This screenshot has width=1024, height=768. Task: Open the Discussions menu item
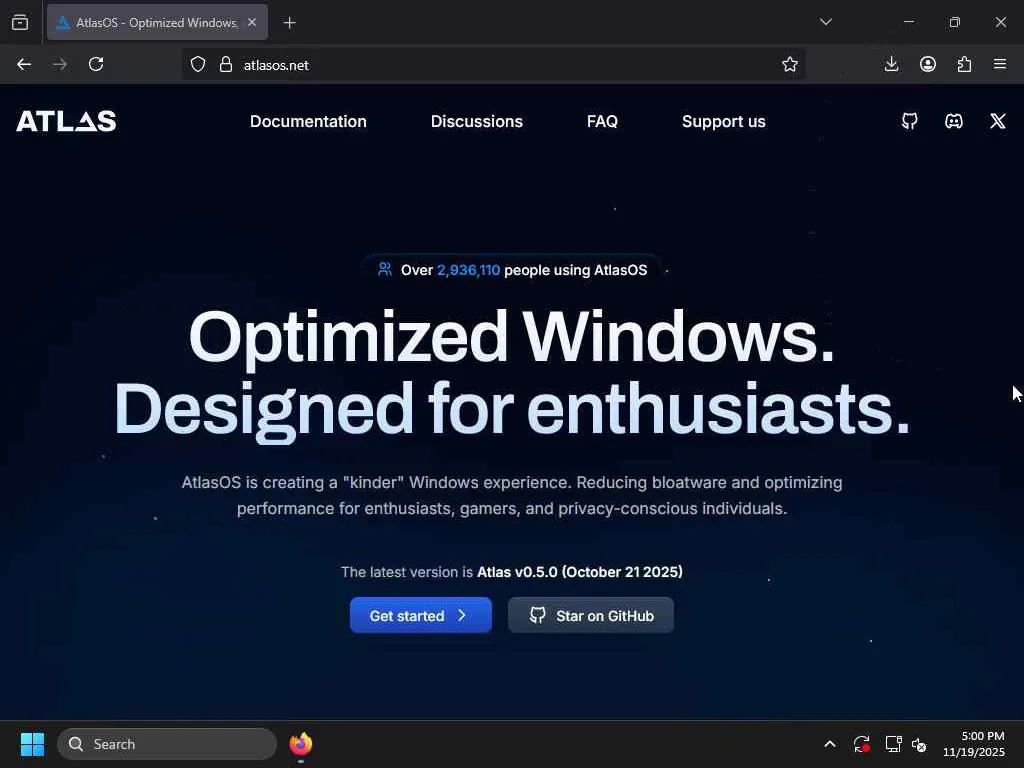click(x=477, y=121)
